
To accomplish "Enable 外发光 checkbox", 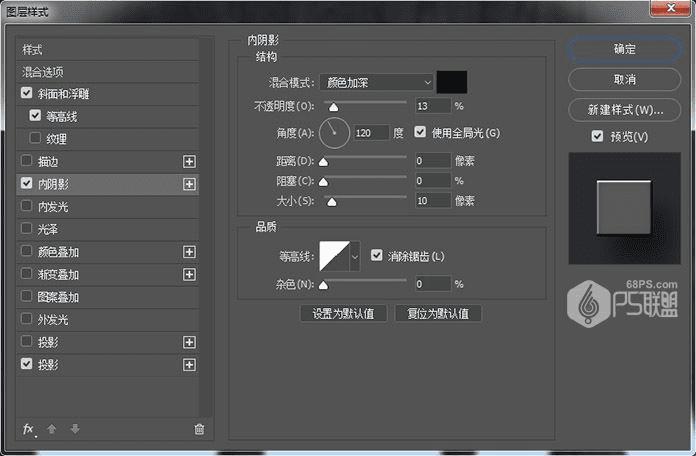I will click(27, 319).
